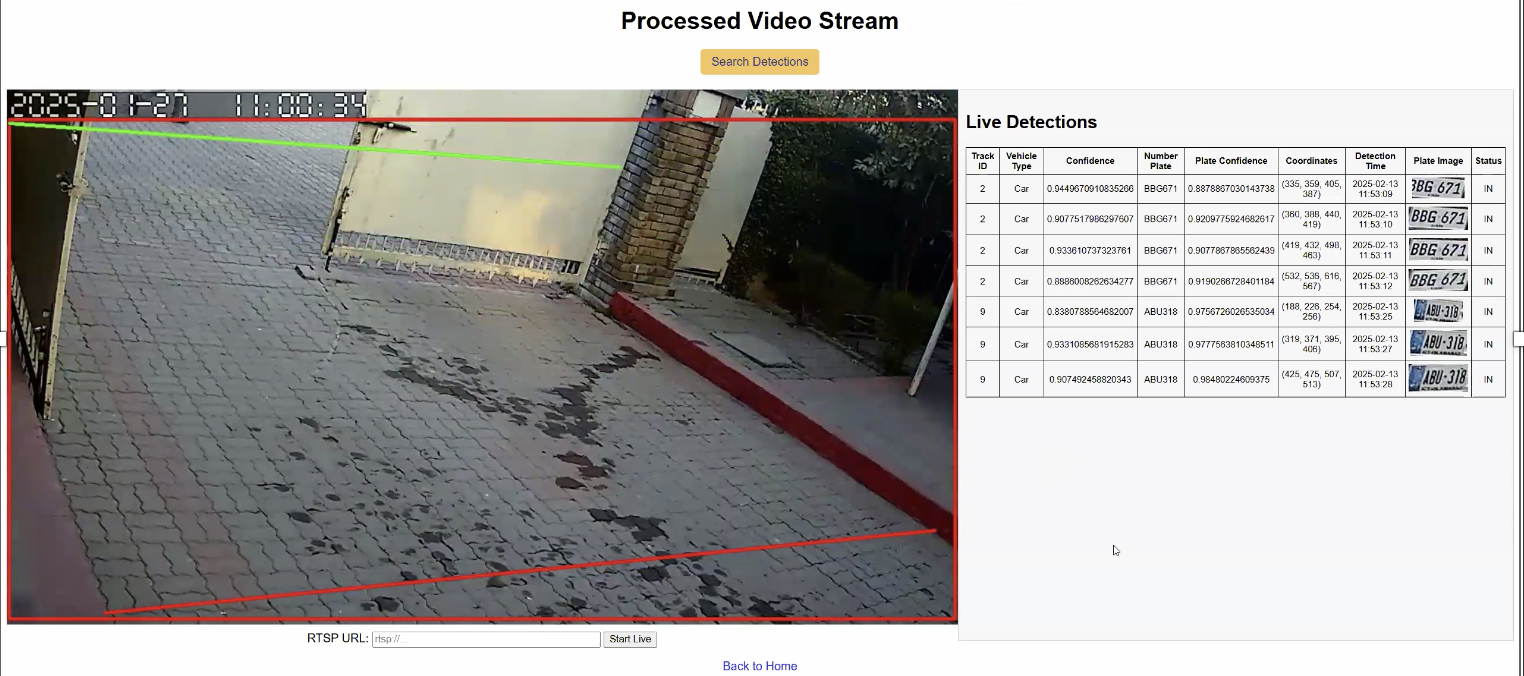This screenshot has width=1524, height=676.
Task: View BBG671 plate image from 11:53:11
Action: coord(1437,249)
